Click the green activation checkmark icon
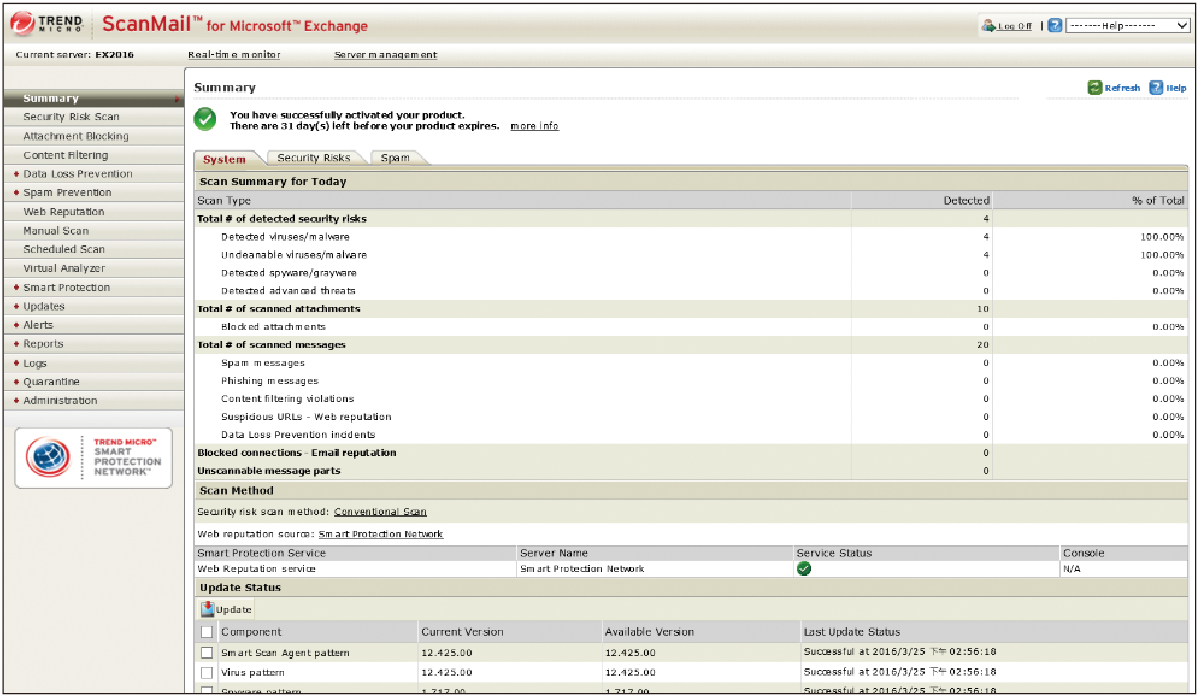This screenshot has width=1200, height=698. (205, 120)
